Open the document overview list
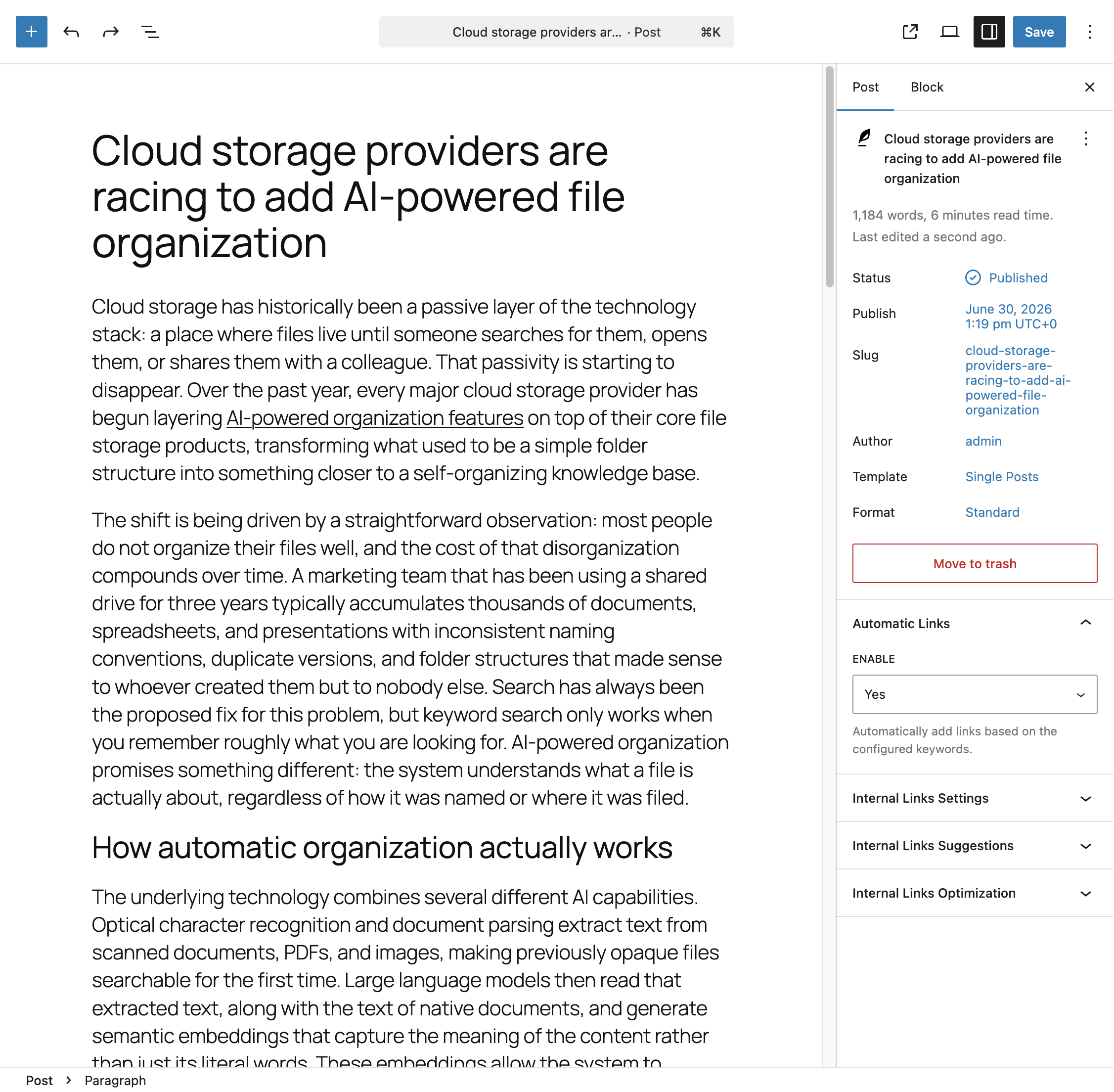This screenshot has width=1114, height=1092. click(150, 32)
